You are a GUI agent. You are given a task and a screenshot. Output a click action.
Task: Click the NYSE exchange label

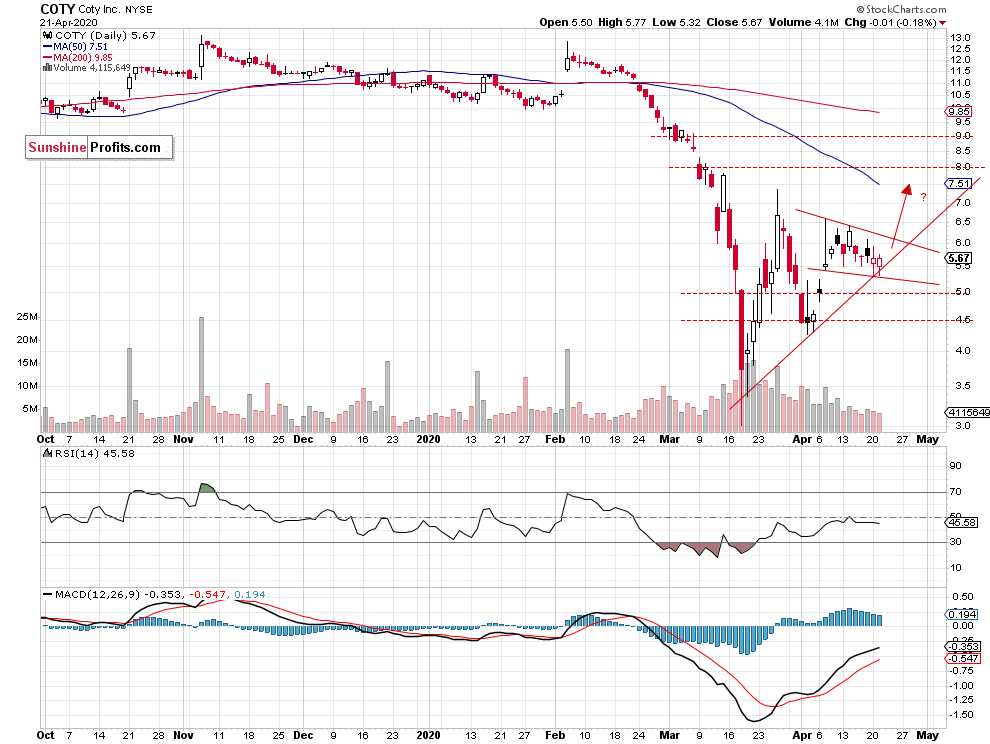(138, 9)
